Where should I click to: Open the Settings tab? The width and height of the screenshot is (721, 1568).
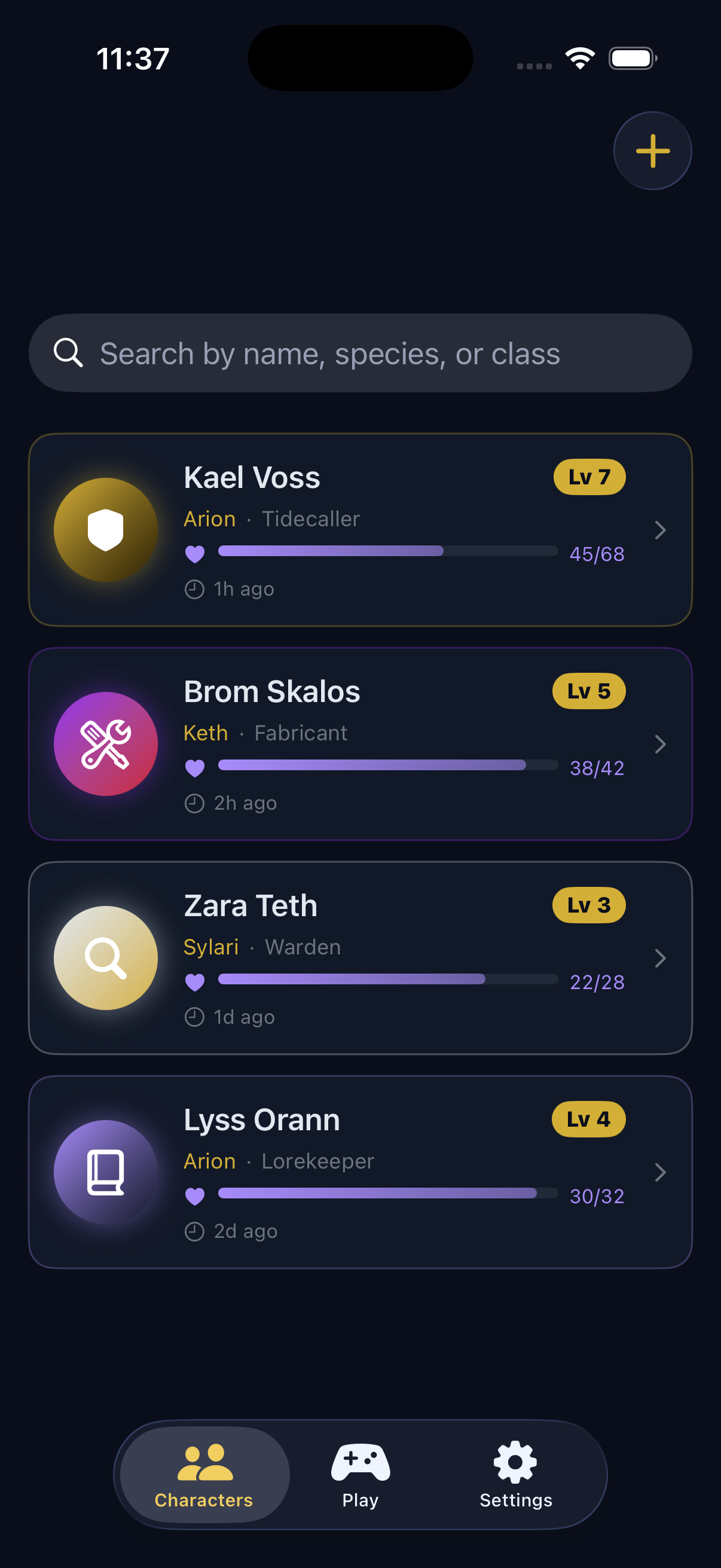point(516,1474)
